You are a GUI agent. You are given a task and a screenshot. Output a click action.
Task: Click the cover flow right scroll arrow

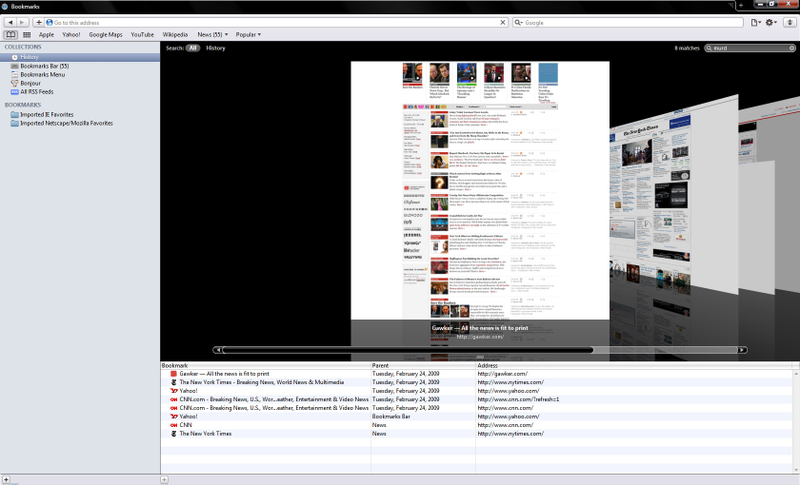point(742,350)
